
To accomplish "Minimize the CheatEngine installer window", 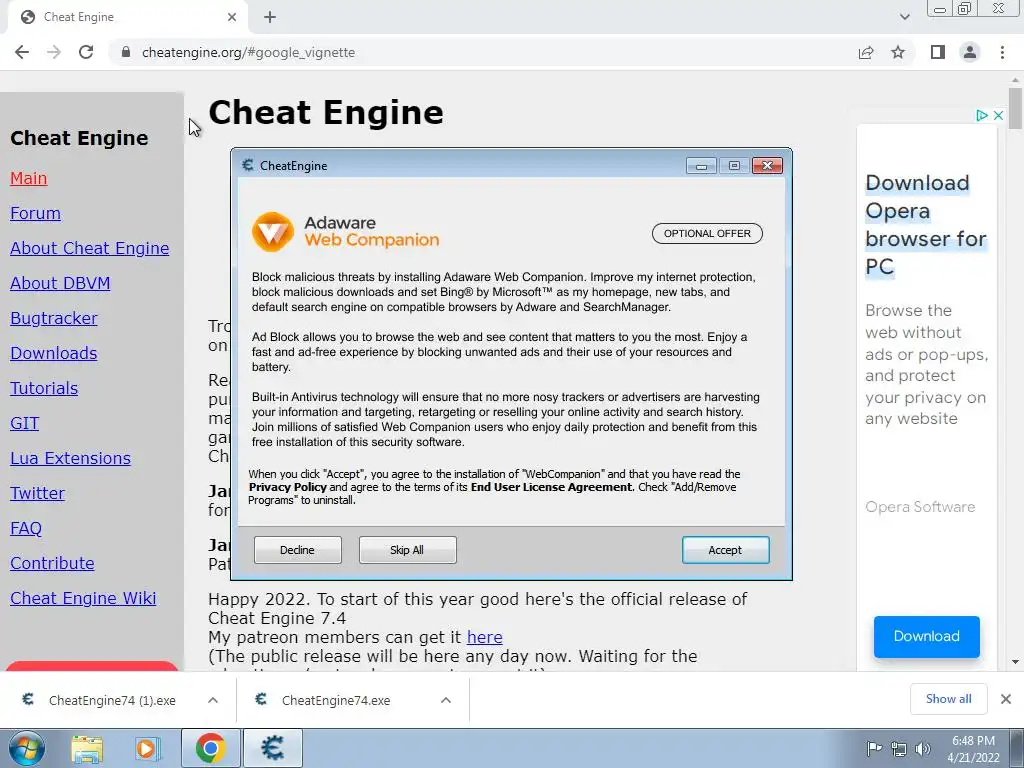I will [x=701, y=166].
